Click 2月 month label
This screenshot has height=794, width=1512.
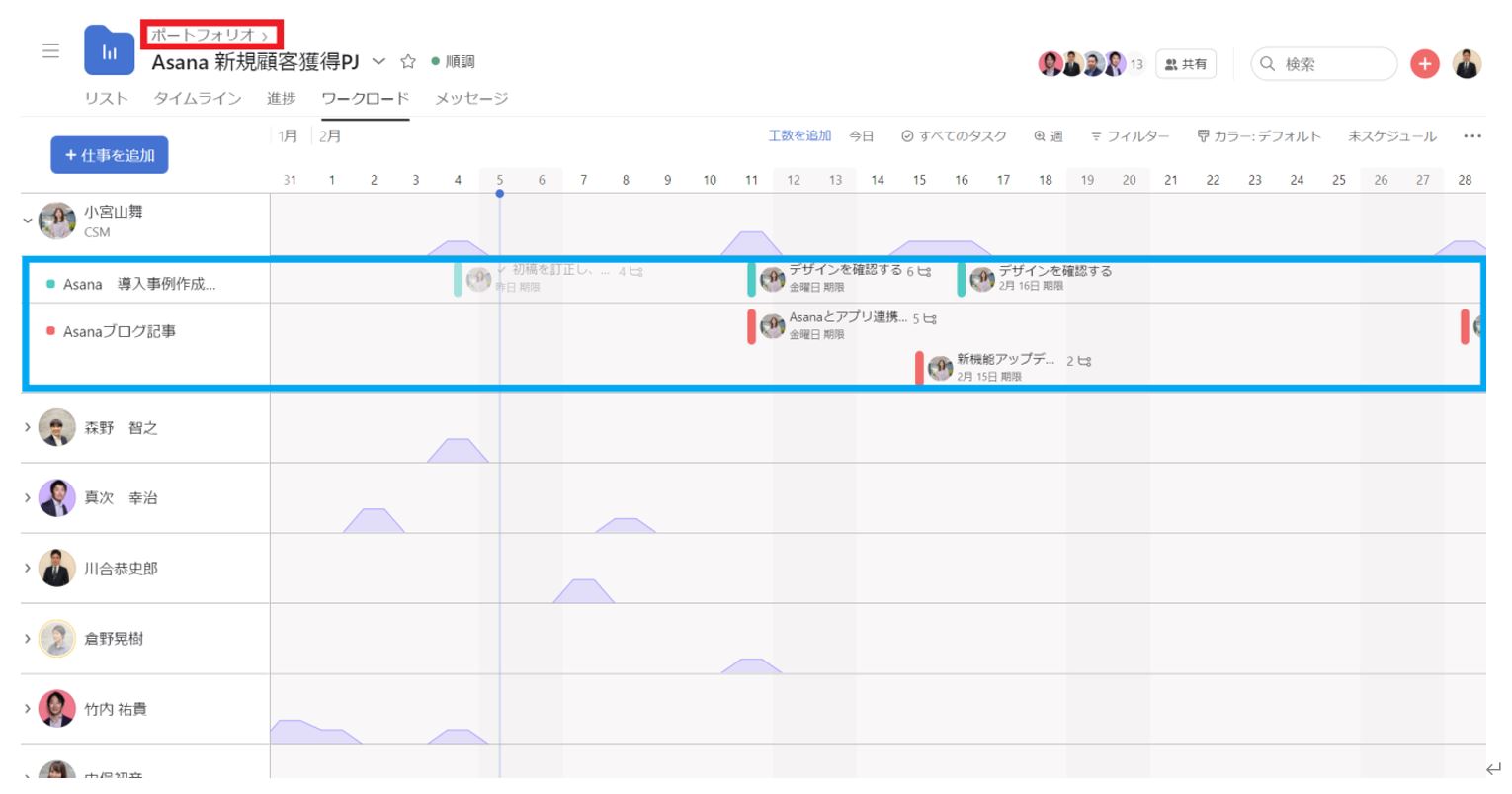tap(330, 136)
